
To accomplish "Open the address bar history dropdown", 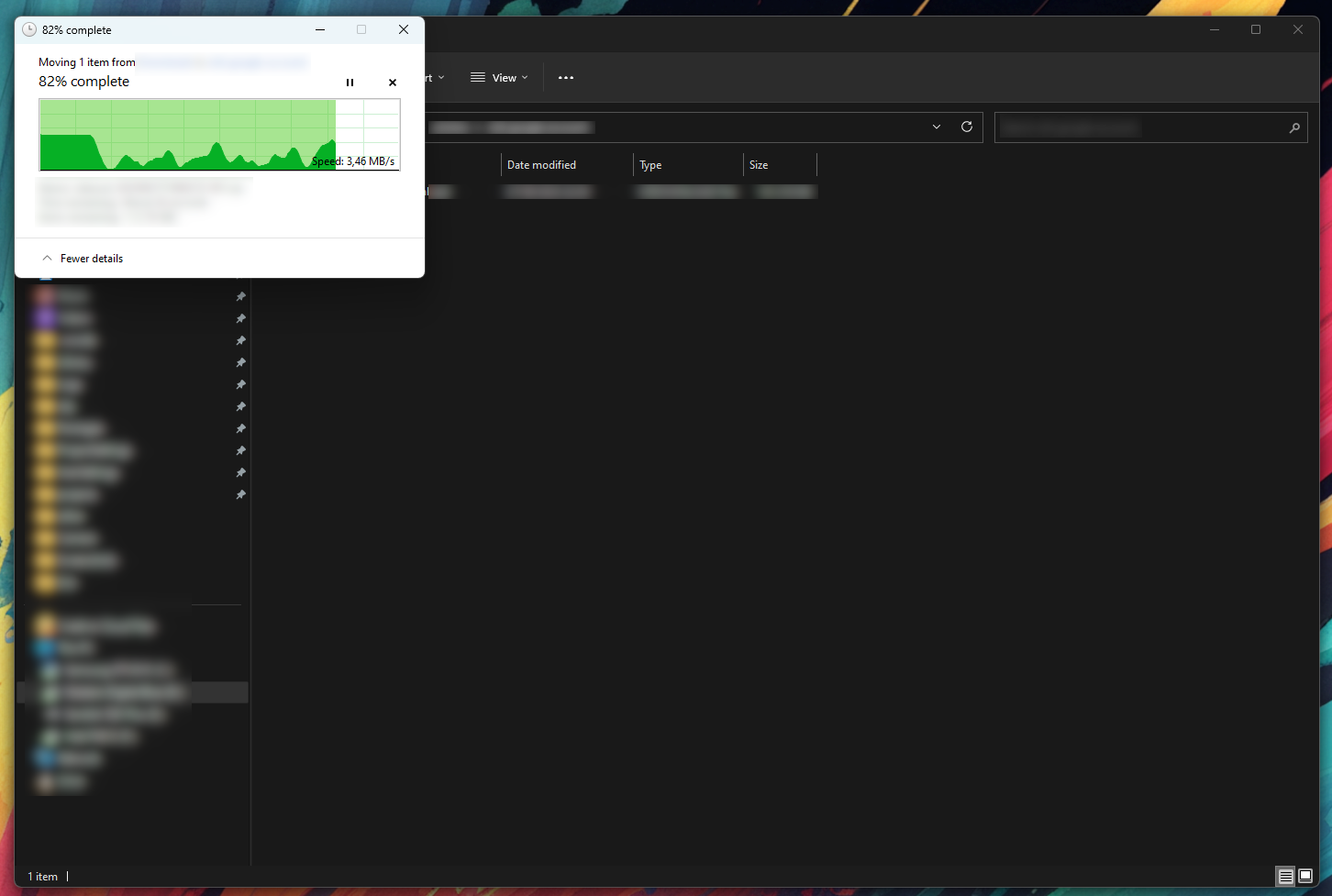I will pos(936,127).
